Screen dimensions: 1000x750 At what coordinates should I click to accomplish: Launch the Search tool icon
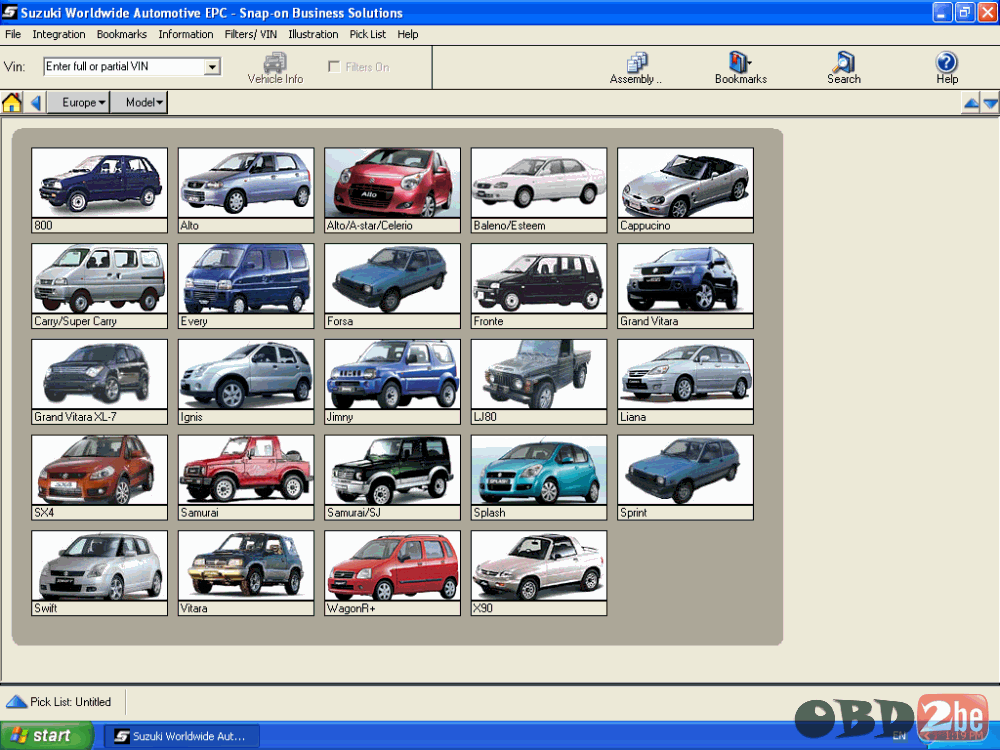point(844,68)
